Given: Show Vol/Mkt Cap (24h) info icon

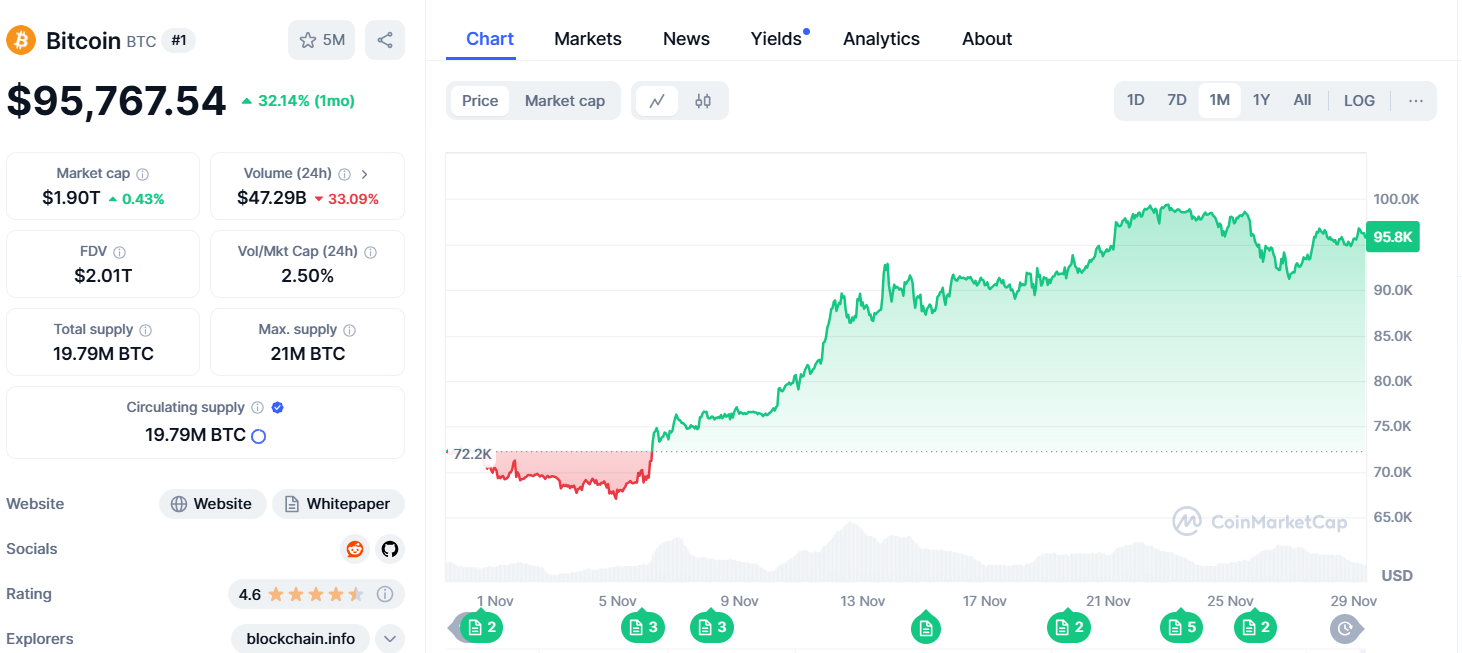Looking at the screenshot, I should tap(371, 252).
